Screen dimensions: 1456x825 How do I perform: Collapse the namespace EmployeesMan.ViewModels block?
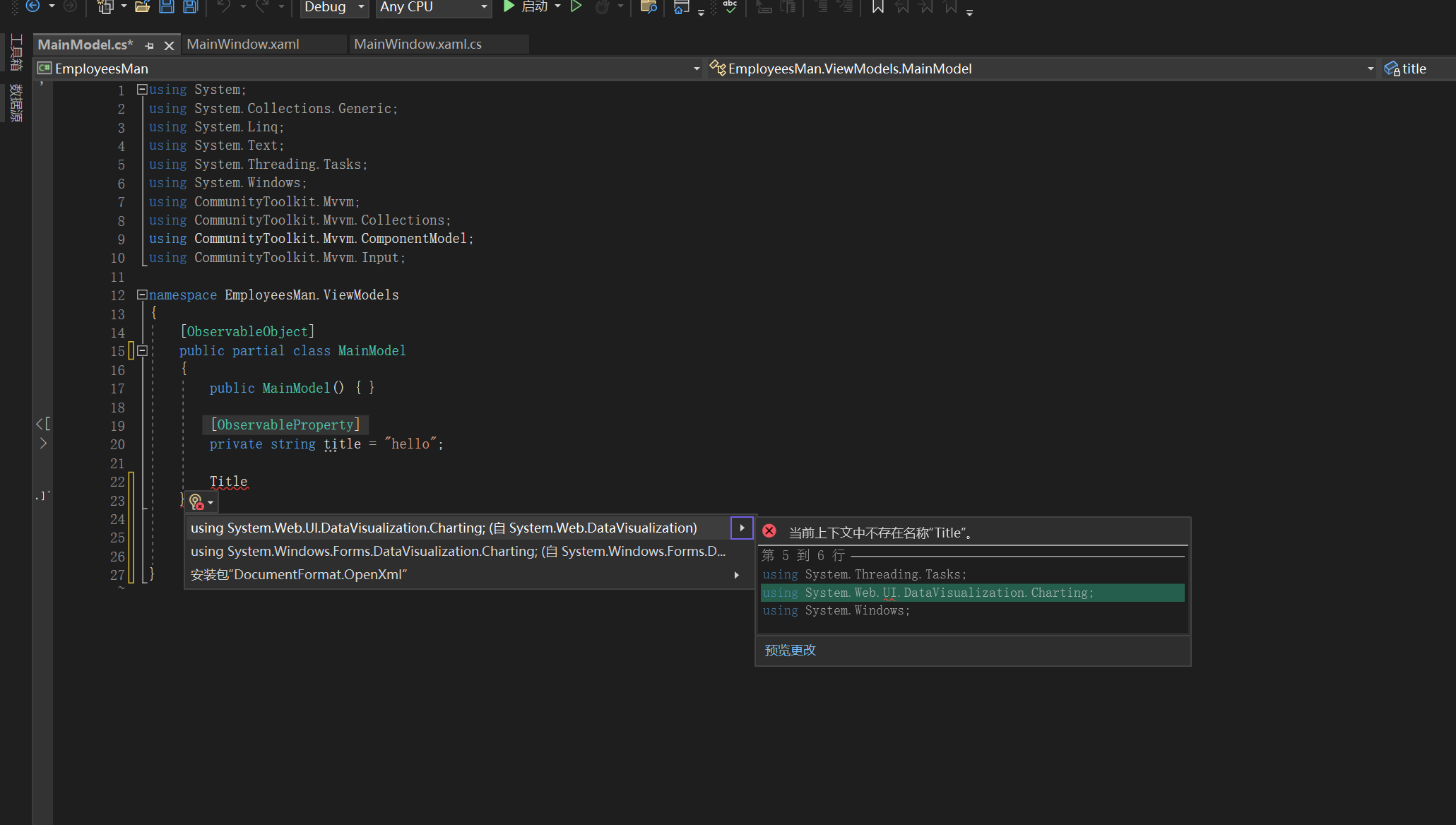click(142, 295)
